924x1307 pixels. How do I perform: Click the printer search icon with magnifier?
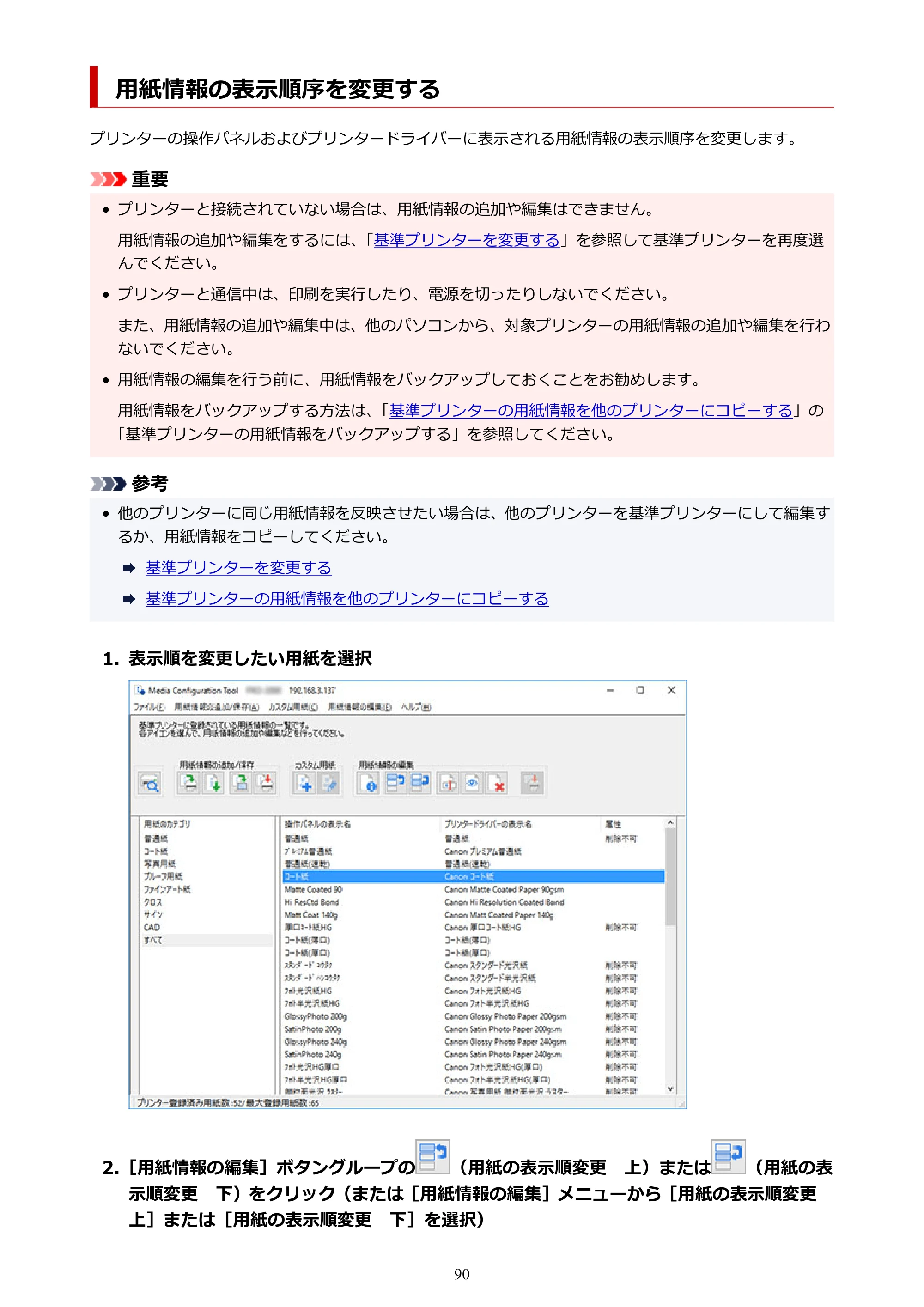[x=150, y=783]
